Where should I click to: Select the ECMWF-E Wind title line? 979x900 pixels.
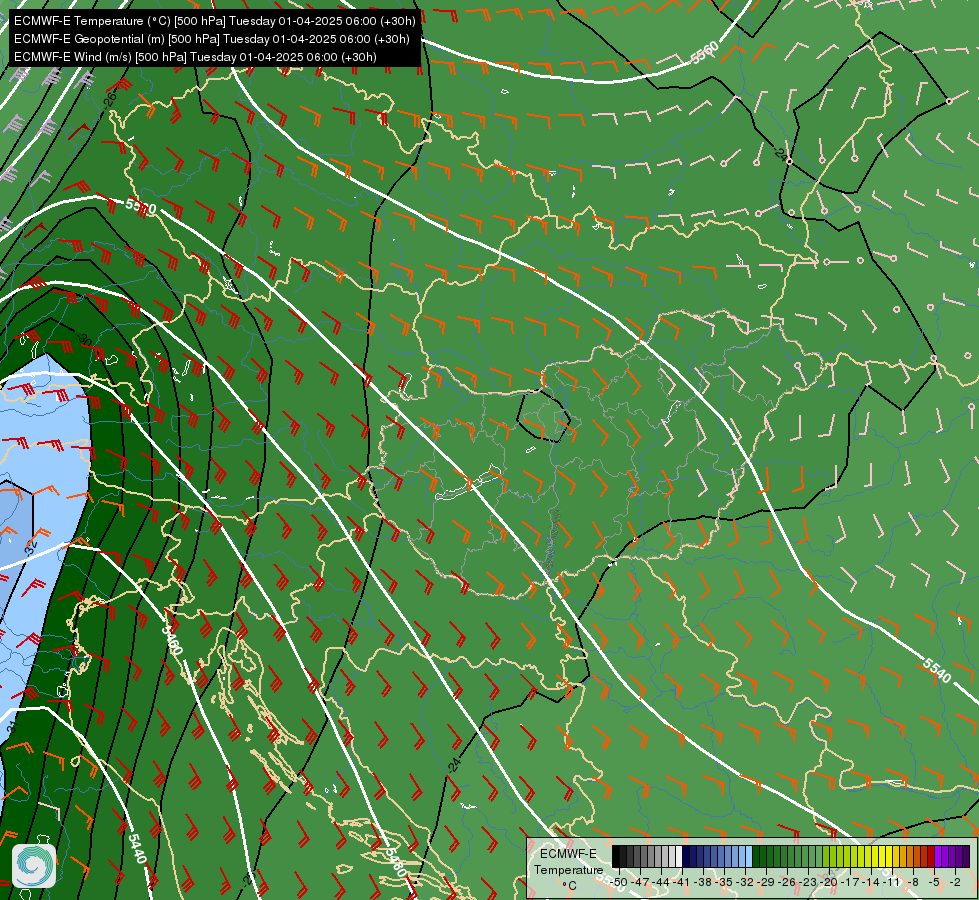click(x=195, y=57)
